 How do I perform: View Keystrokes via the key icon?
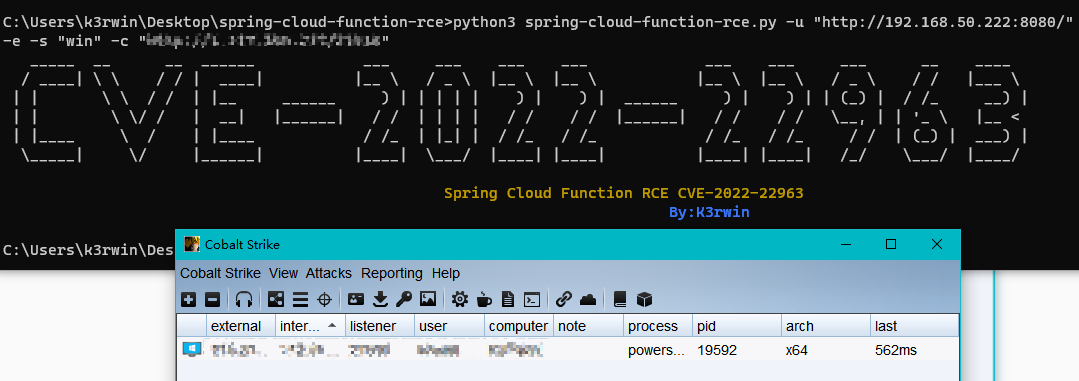(x=404, y=299)
